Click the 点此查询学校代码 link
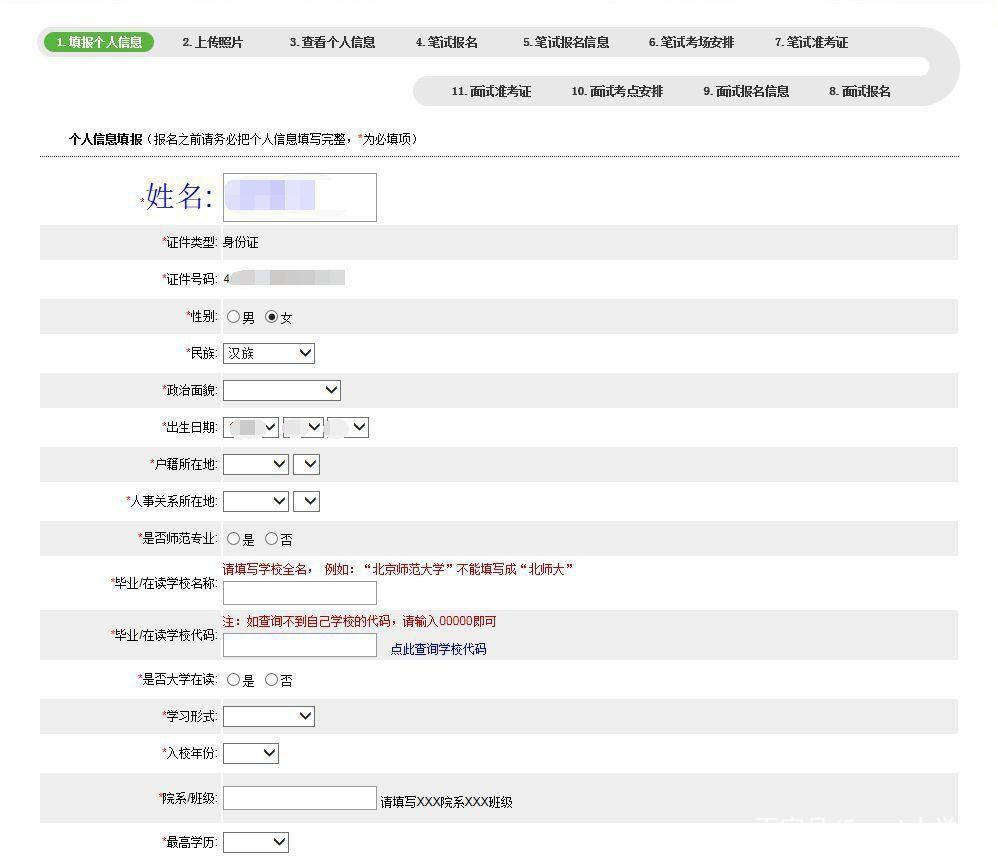Viewport: 998px width, 856px height. click(438, 649)
